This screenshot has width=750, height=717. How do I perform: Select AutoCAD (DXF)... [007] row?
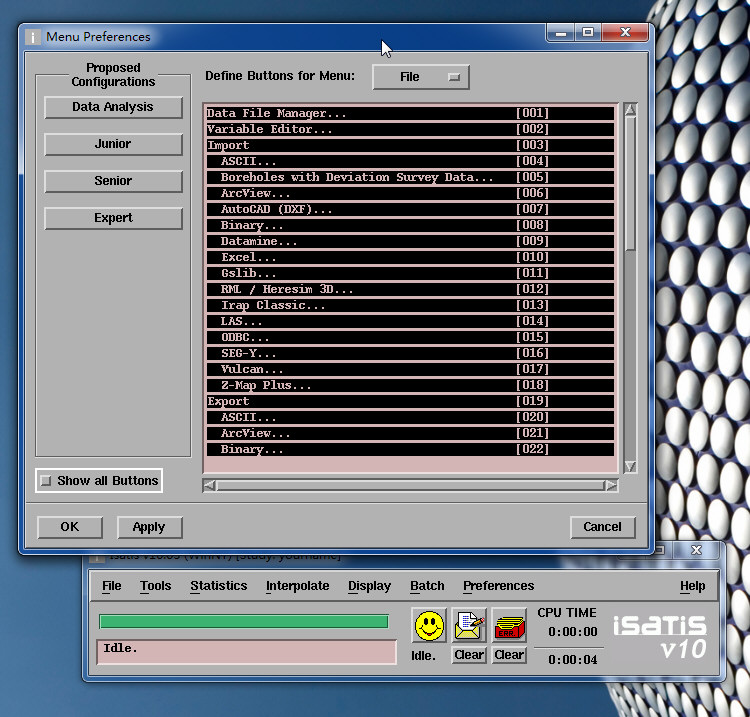coord(410,210)
